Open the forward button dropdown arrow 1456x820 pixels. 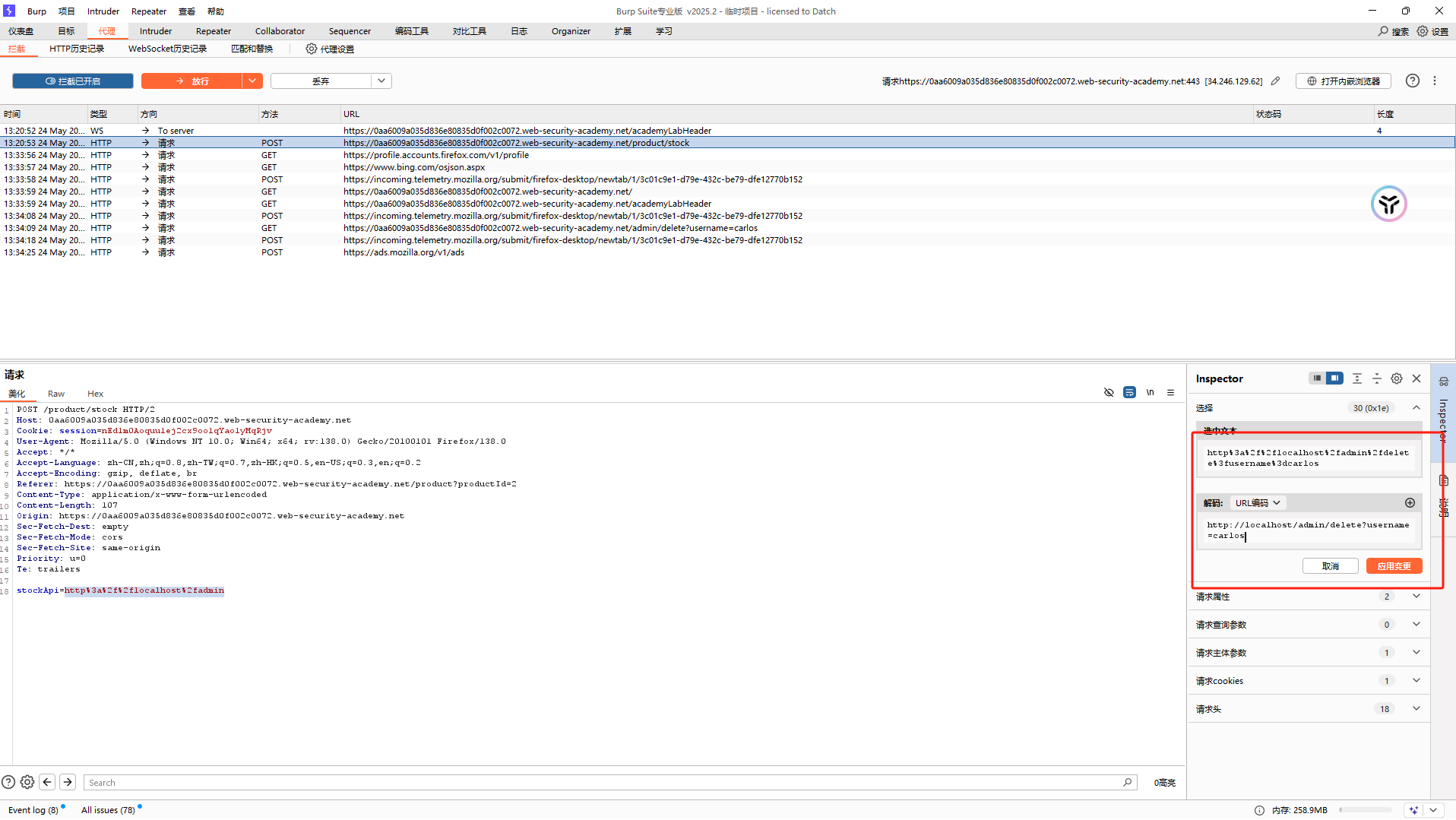[252, 81]
